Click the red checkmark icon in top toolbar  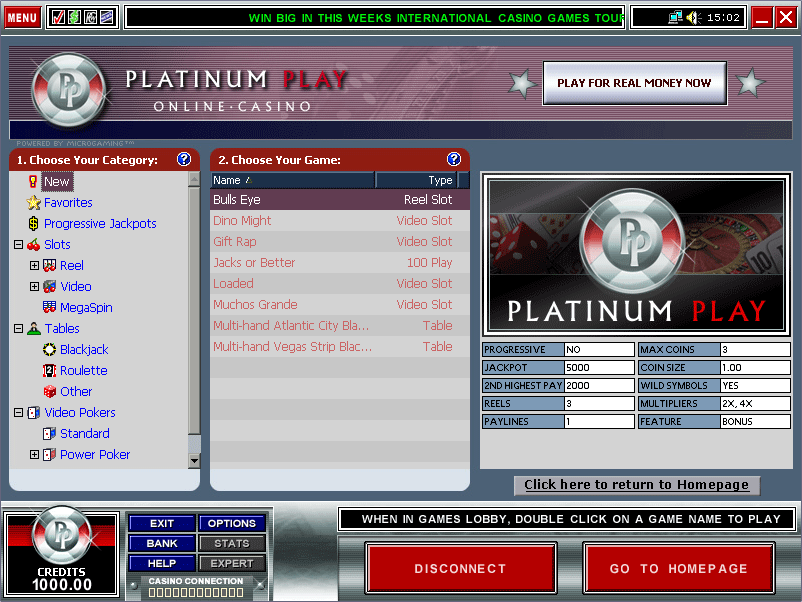coord(58,17)
